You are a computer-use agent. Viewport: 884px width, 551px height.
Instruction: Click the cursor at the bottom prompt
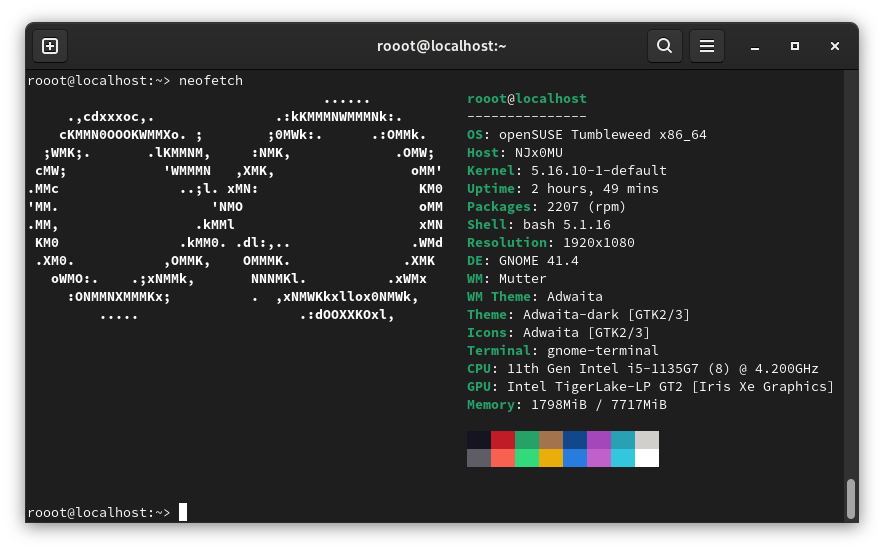click(x=183, y=512)
